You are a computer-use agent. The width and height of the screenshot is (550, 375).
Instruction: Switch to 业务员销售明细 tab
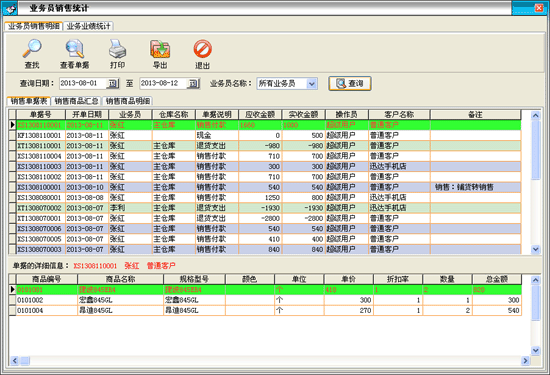coord(34,26)
